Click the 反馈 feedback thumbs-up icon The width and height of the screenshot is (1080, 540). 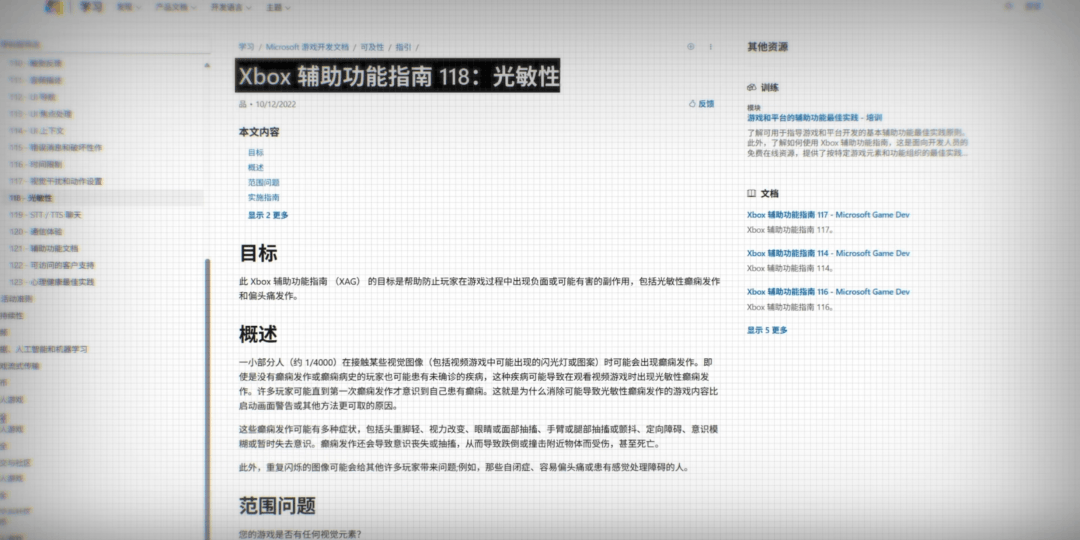pyautogui.click(x=692, y=104)
